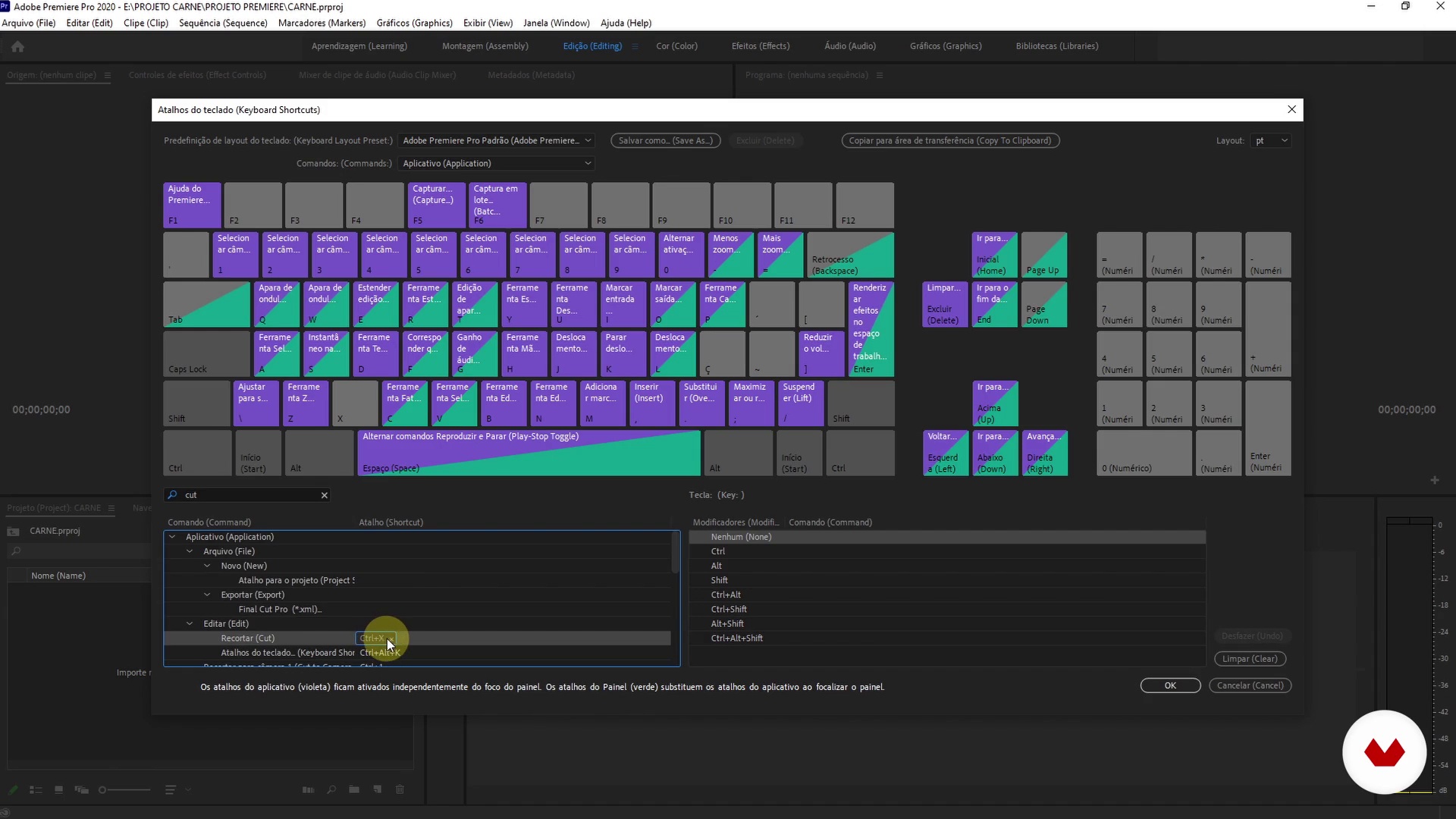
Task: Collapse the Exportar (Export) tree node
Action: pos(207,595)
